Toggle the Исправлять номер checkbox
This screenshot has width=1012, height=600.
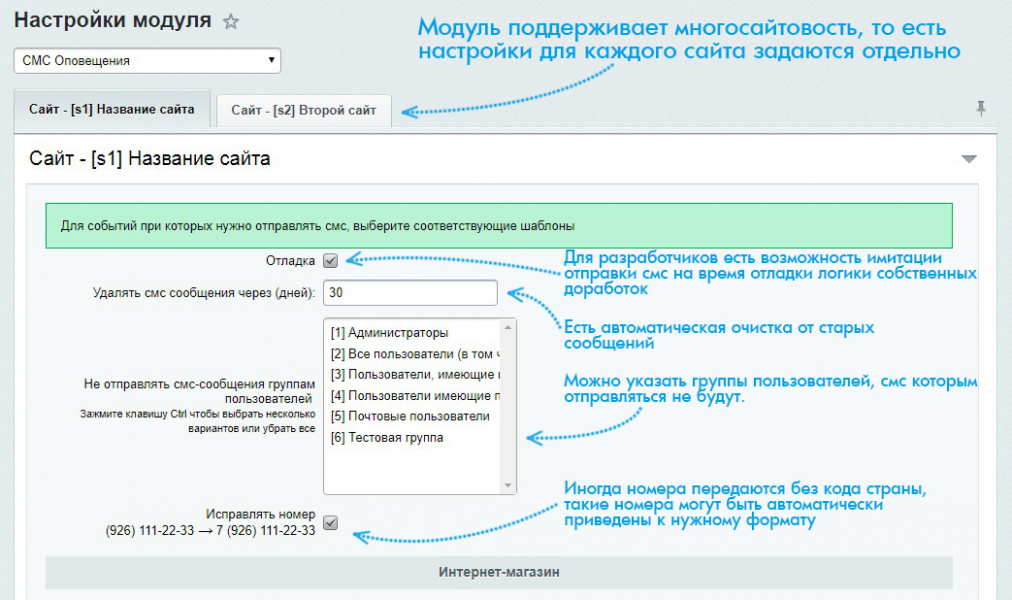click(330, 523)
